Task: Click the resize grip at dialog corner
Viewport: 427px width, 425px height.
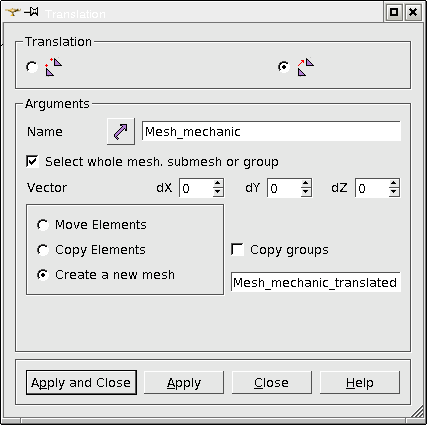Action: (x=417, y=411)
